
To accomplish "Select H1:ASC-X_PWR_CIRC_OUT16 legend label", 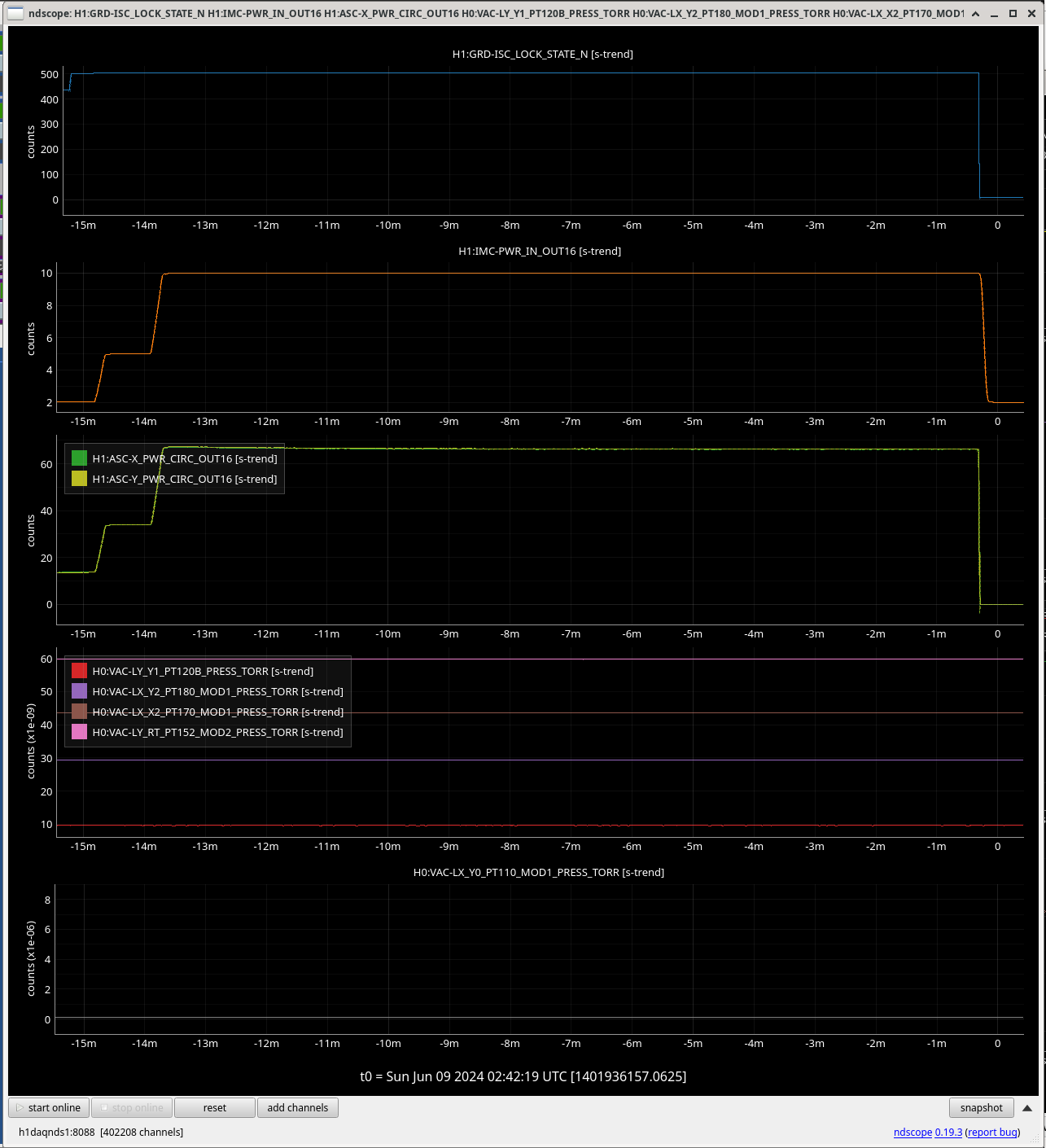I will [x=185, y=458].
